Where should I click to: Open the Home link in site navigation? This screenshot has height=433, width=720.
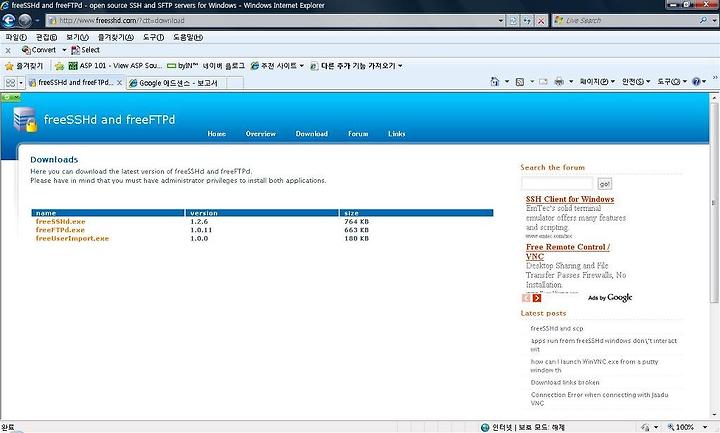click(x=216, y=134)
